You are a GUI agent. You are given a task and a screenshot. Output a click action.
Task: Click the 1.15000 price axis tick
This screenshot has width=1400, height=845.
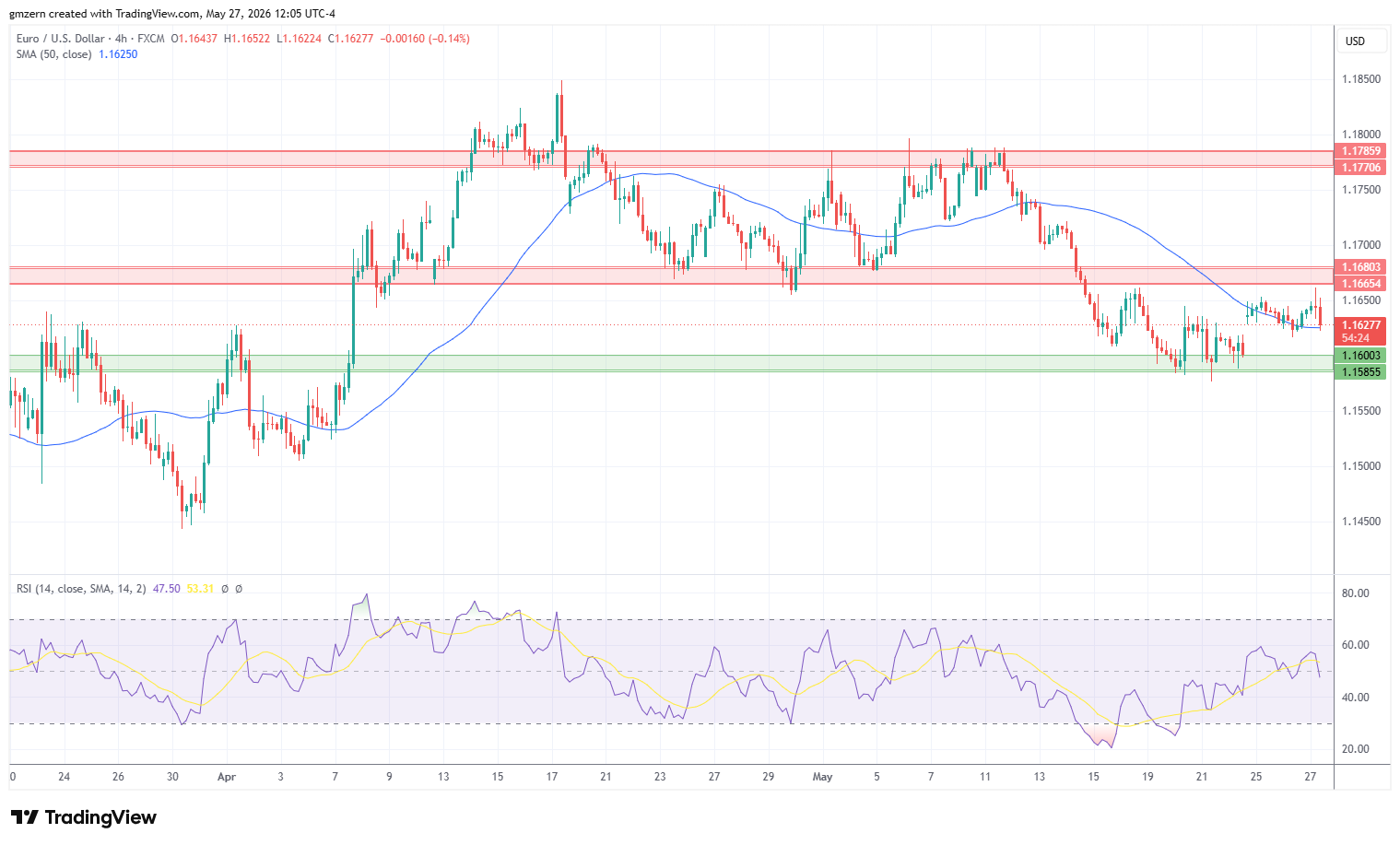click(1360, 466)
